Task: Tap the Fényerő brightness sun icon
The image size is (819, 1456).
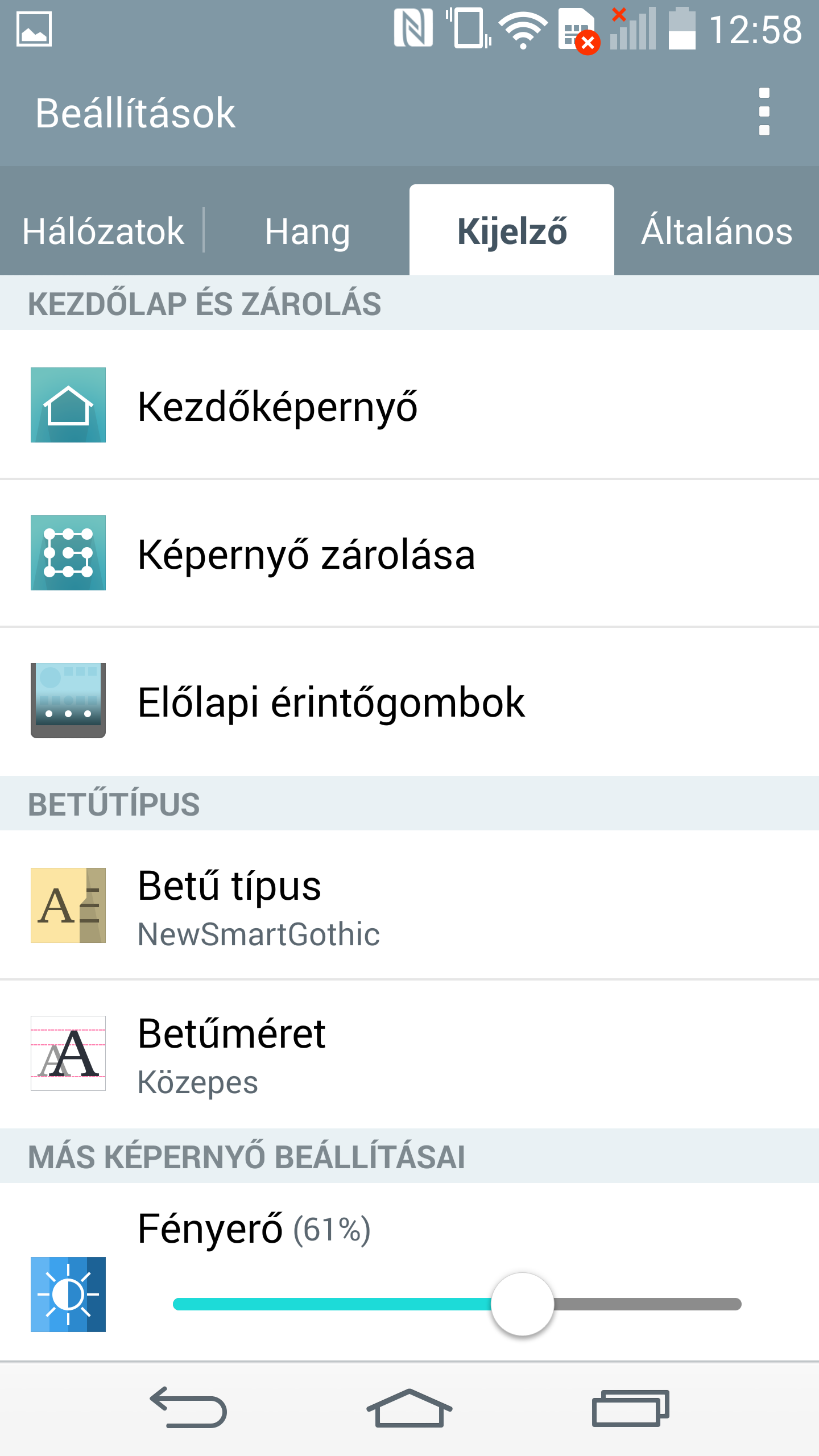Action: (x=68, y=1294)
